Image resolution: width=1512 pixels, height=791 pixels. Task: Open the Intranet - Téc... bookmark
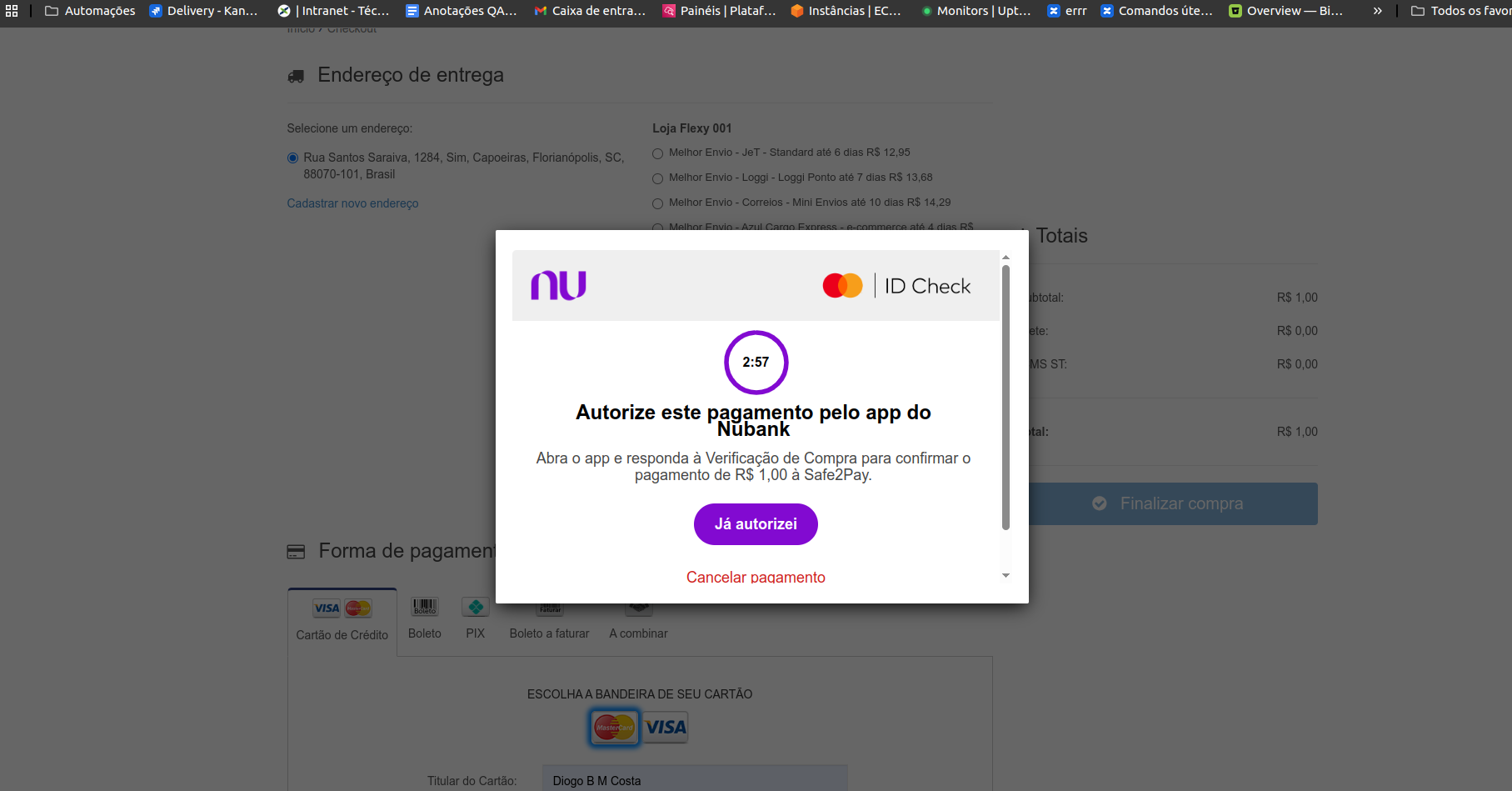(x=334, y=11)
